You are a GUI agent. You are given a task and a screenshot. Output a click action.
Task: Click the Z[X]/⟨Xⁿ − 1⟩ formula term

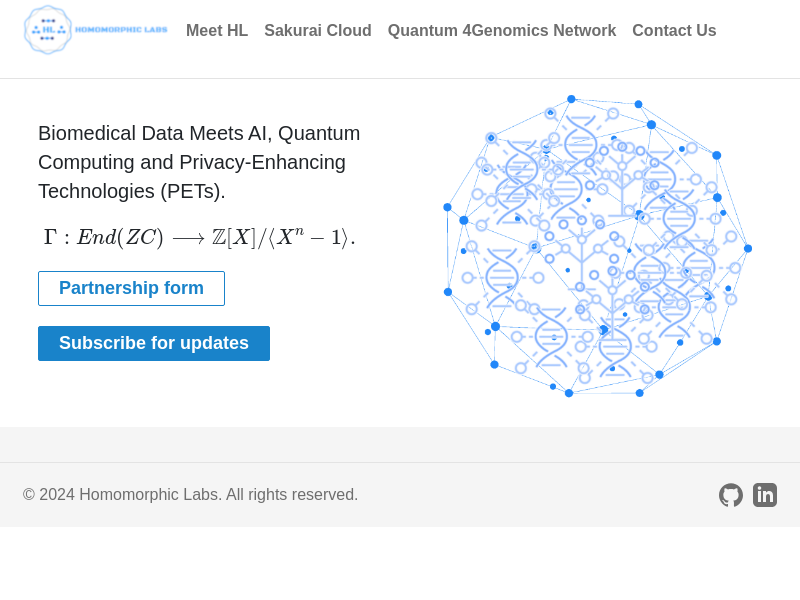click(x=282, y=238)
